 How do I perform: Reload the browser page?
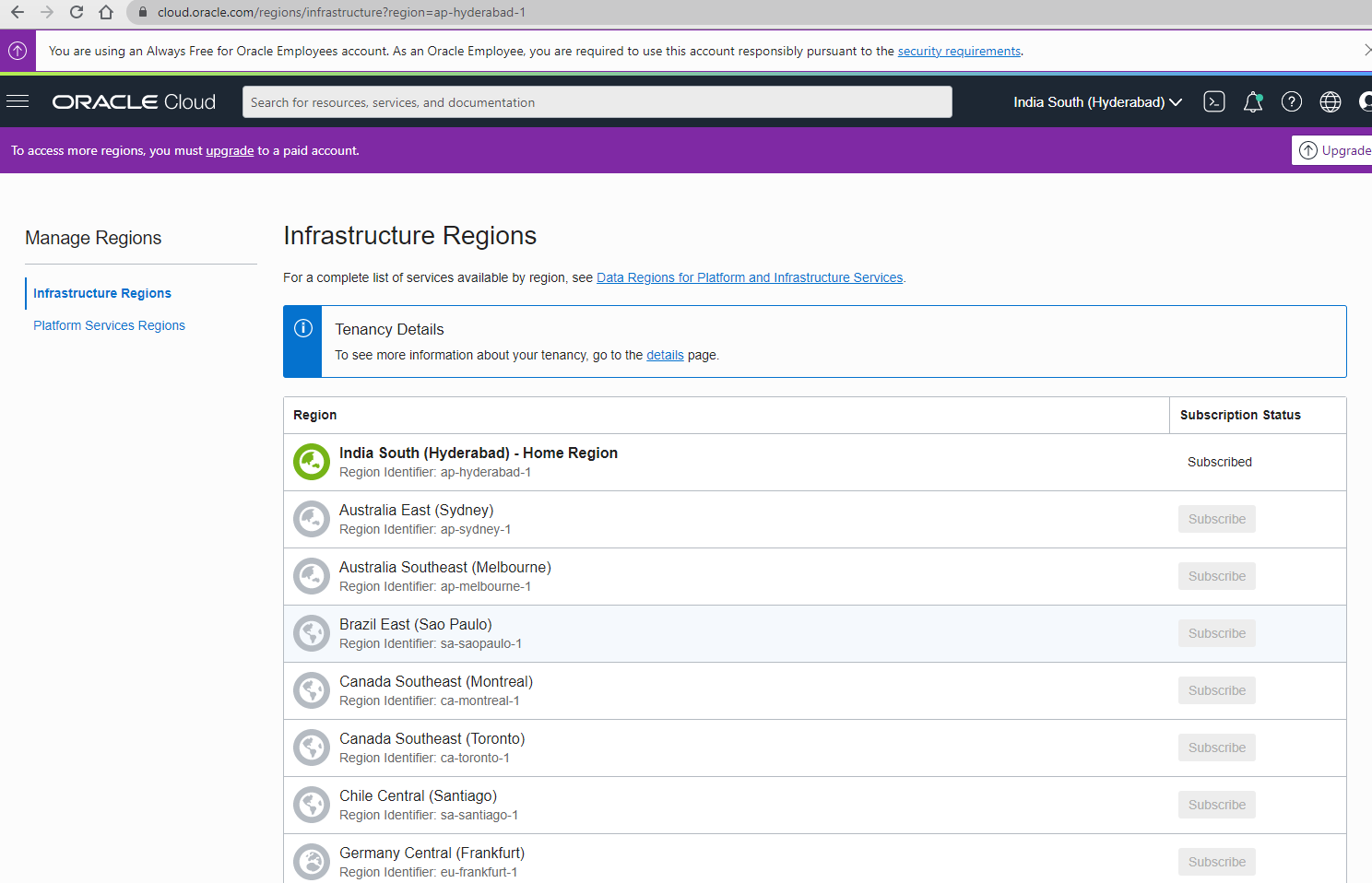click(x=77, y=12)
